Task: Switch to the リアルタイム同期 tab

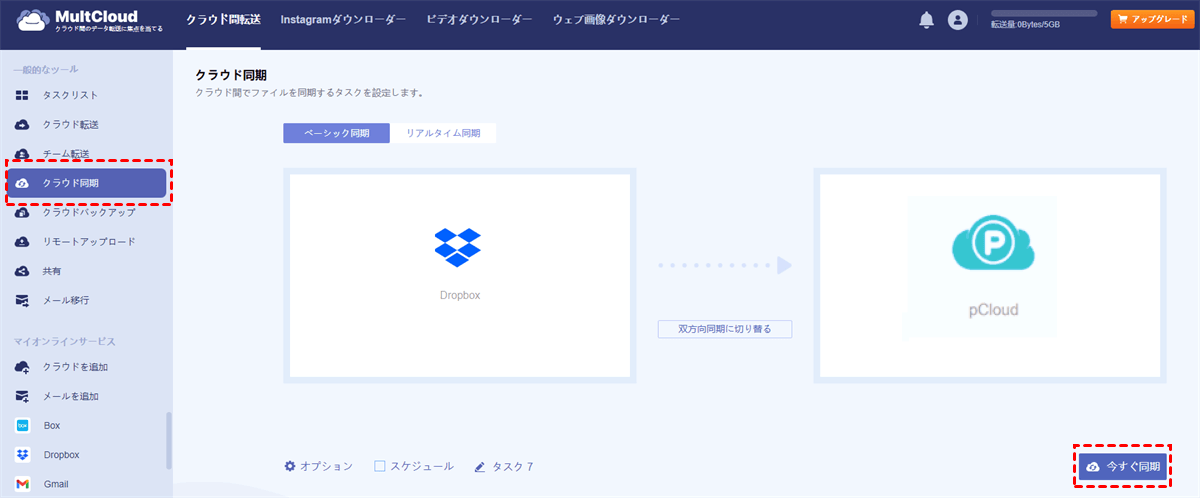Action: click(443, 133)
